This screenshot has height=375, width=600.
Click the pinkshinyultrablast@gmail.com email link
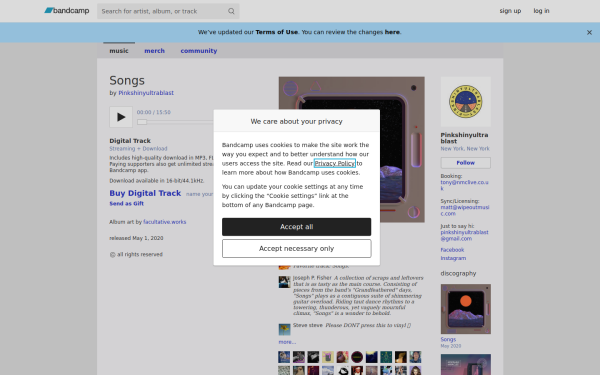click(x=465, y=235)
